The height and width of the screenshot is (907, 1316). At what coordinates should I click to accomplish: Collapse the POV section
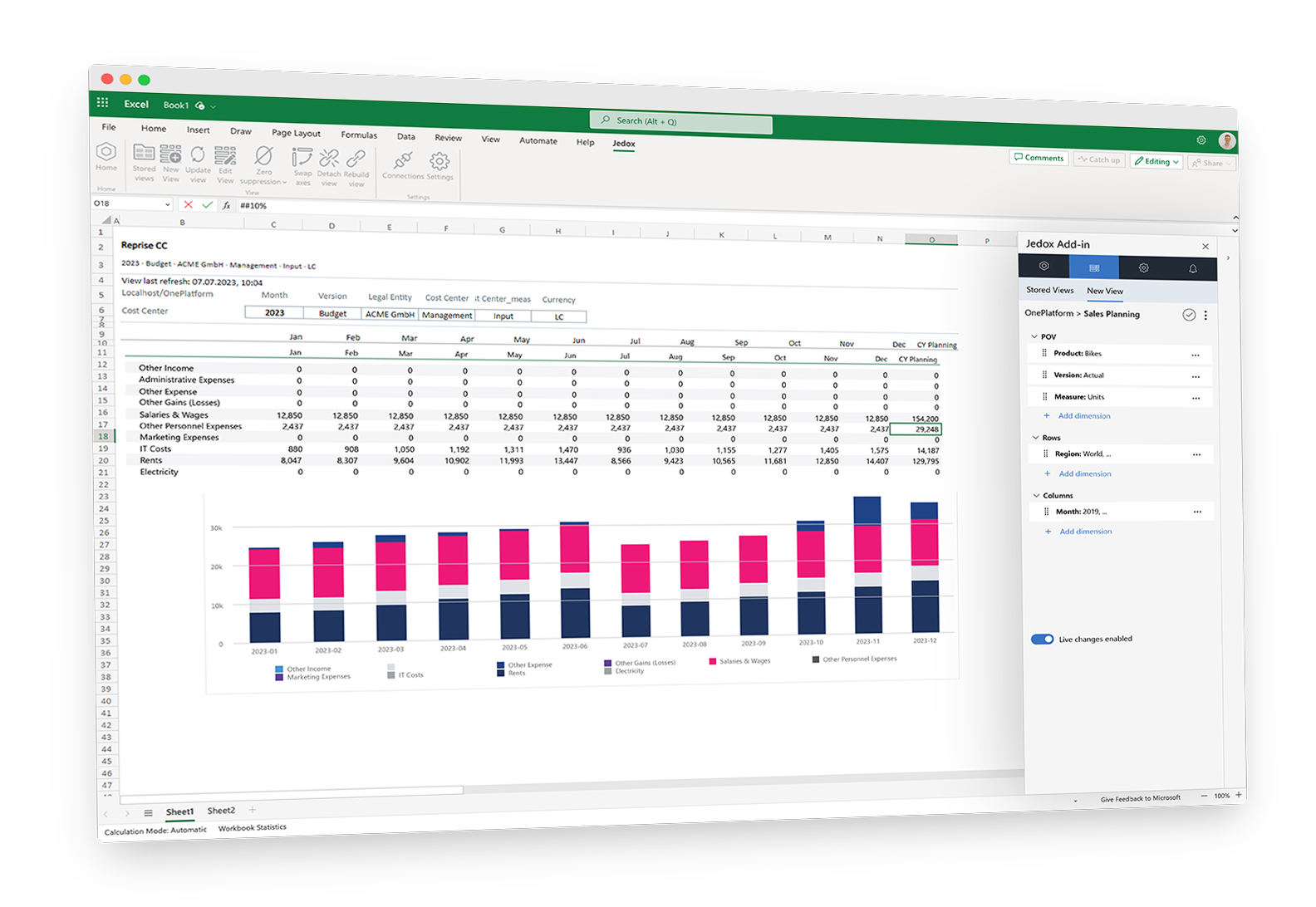pos(1034,336)
